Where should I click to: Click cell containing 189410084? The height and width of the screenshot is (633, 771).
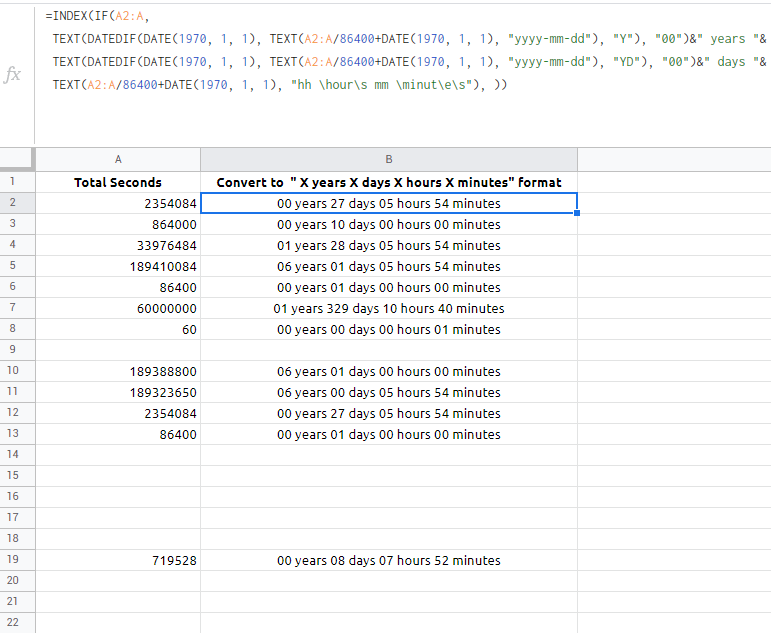click(118, 266)
